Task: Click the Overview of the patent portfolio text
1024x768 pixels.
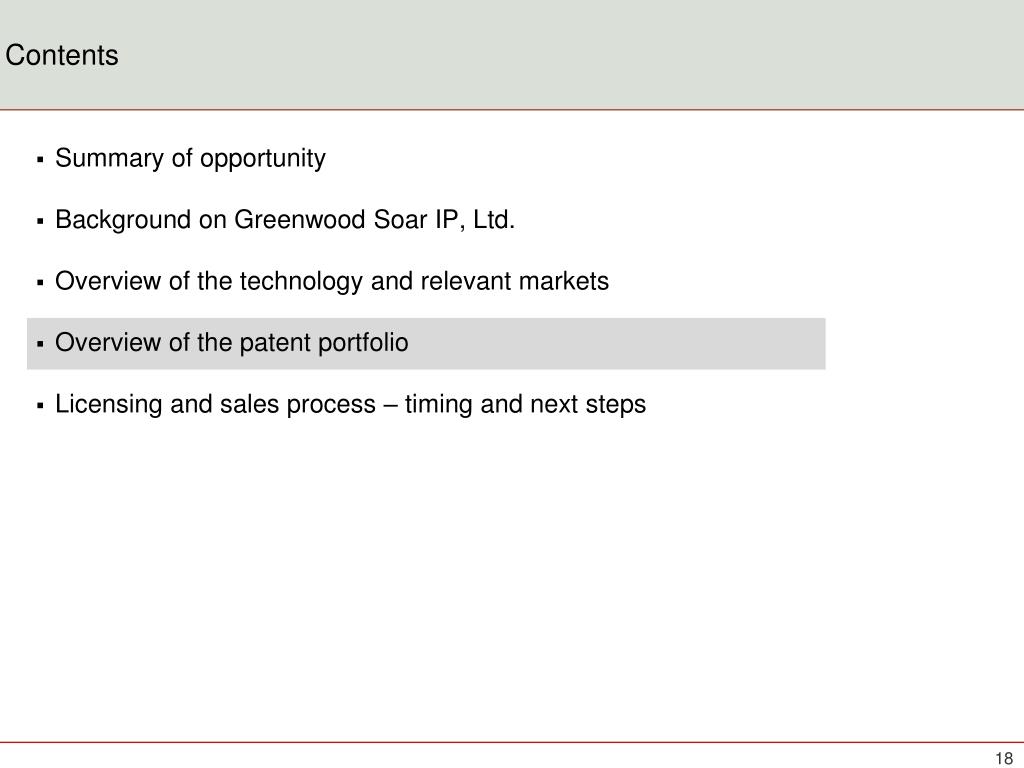Action: point(232,343)
